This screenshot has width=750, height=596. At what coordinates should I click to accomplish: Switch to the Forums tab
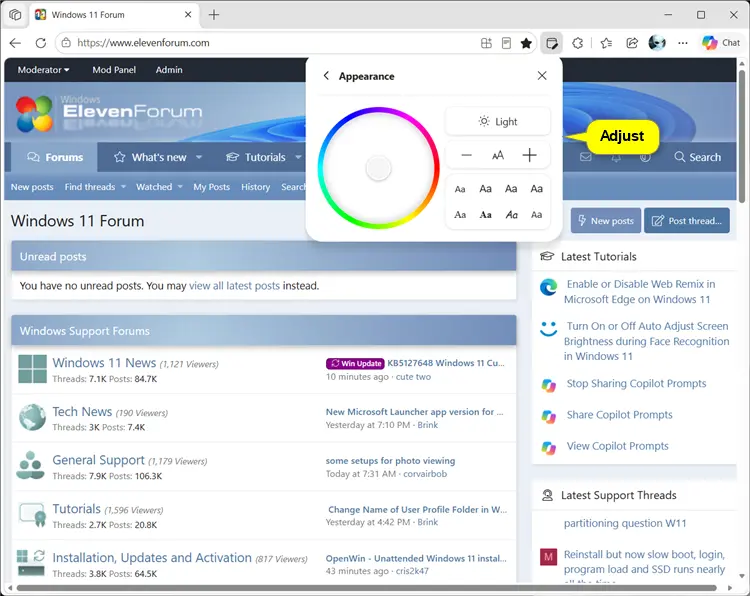point(55,157)
